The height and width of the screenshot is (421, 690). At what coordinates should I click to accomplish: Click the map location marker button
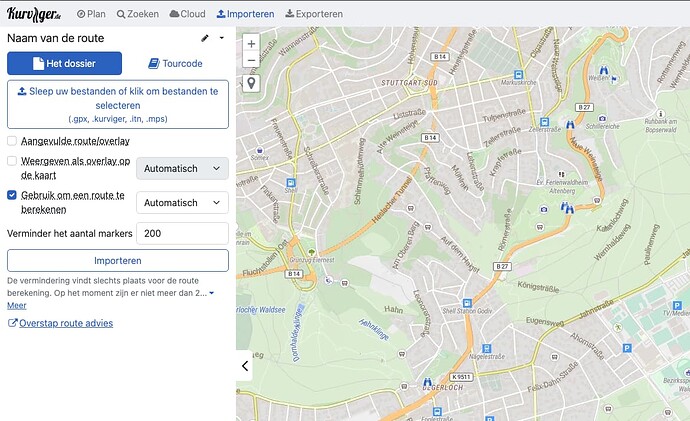[250, 83]
